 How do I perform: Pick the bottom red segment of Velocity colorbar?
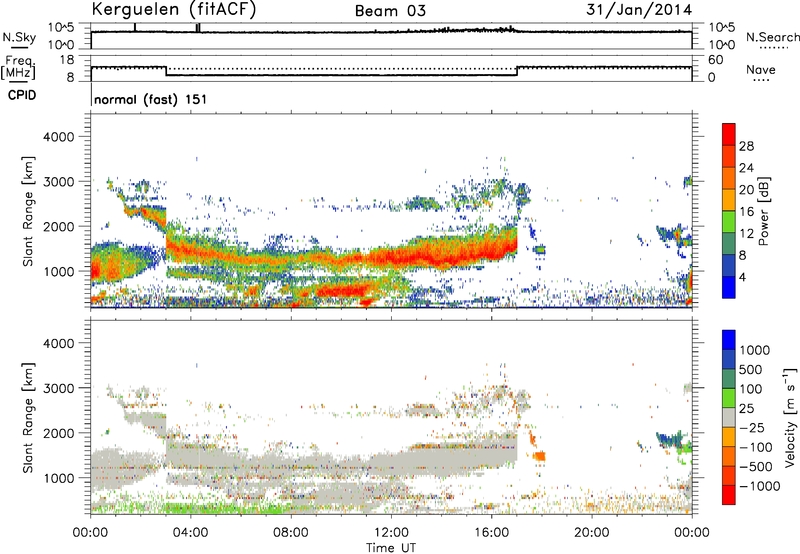(729, 495)
